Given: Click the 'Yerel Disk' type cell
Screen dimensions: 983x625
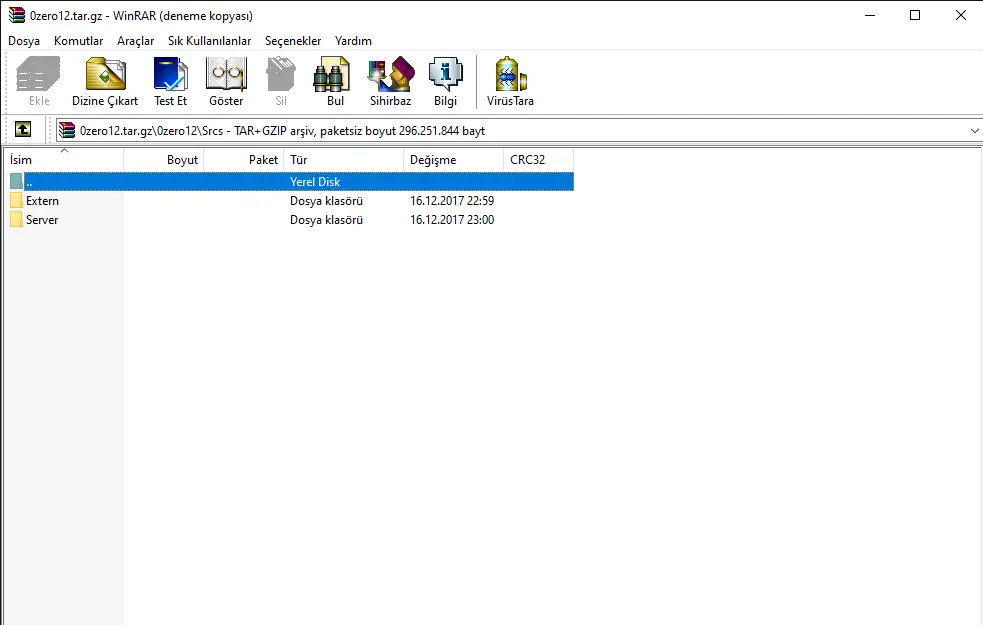Looking at the screenshot, I should click(x=315, y=182).
